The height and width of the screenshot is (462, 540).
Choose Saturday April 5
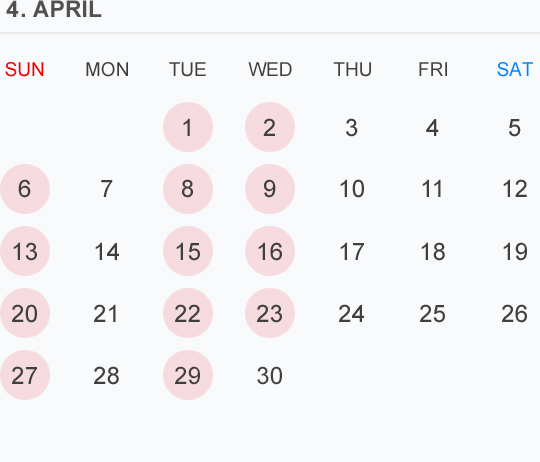515,128
